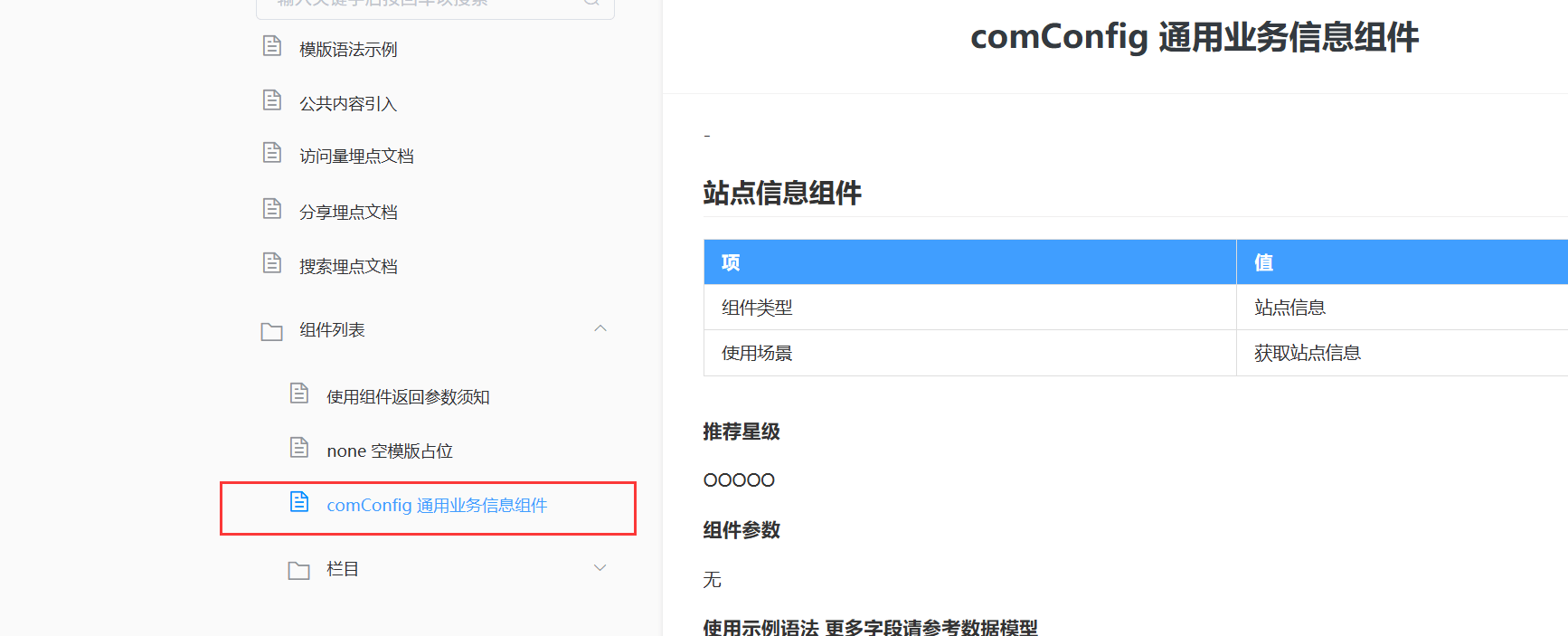
Task: Expand the 栏目 folder chevron
Action: [600, 568]
